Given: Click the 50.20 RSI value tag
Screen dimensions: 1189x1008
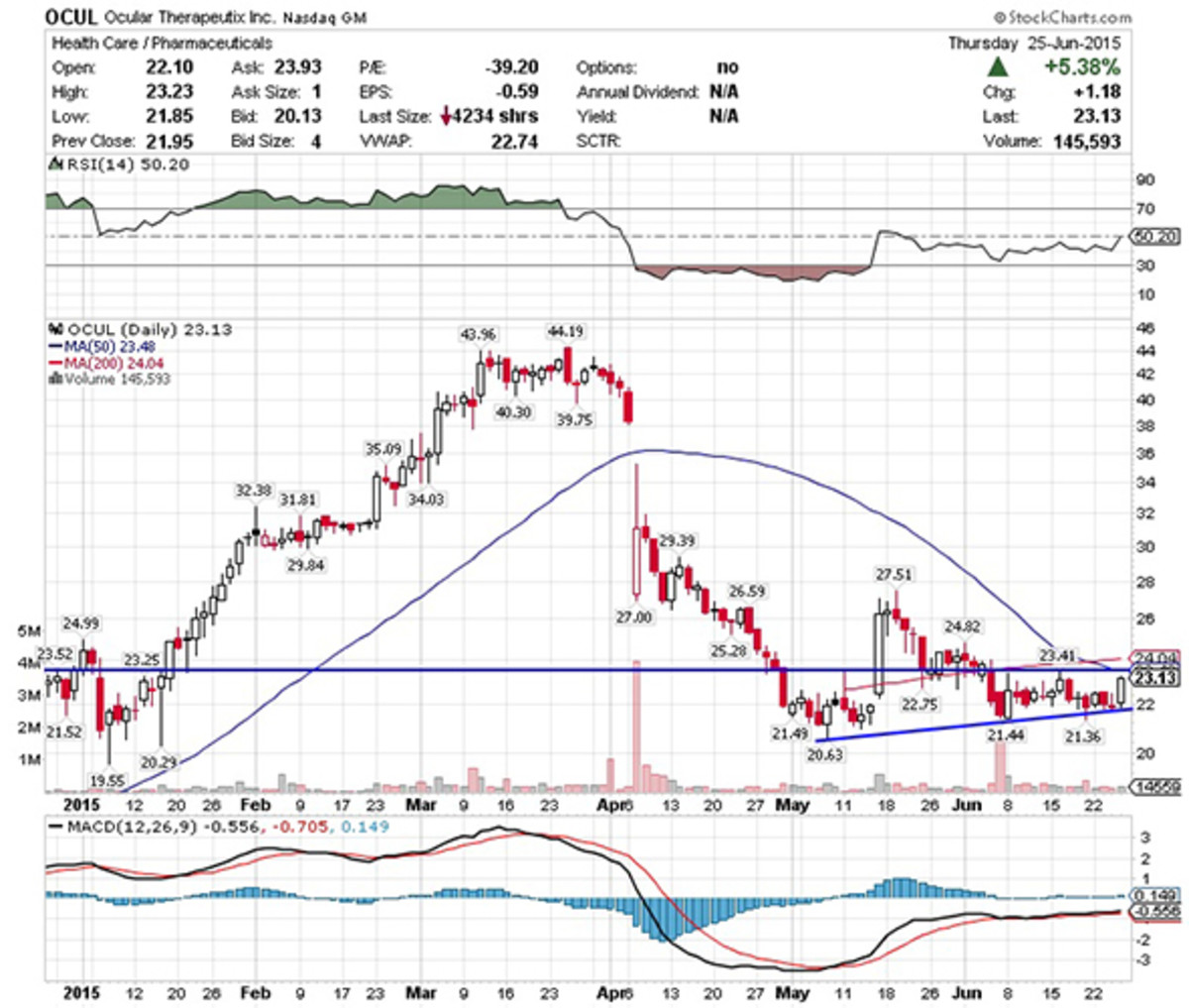Looking at the screenshot, I should [x=1153, y=237].
